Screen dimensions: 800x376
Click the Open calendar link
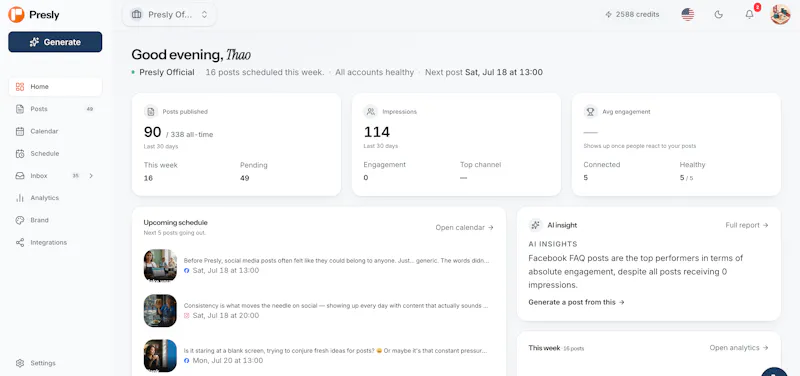click(x=464, y=228)
